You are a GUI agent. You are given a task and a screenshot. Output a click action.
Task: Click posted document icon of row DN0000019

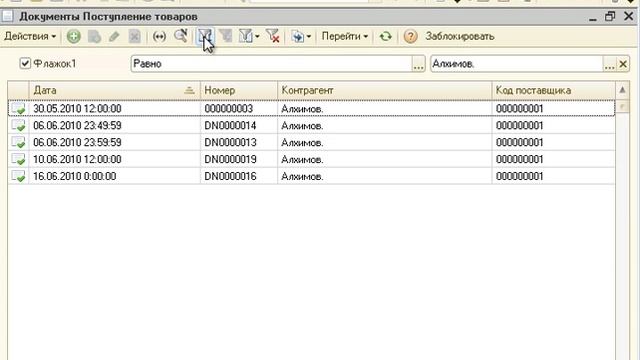(18, 159)
